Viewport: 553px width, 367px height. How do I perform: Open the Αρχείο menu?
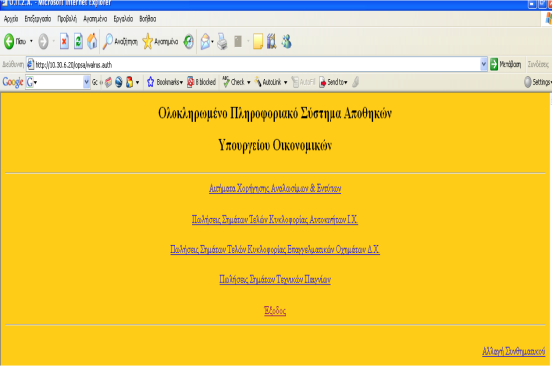click(x=11, y=19)
